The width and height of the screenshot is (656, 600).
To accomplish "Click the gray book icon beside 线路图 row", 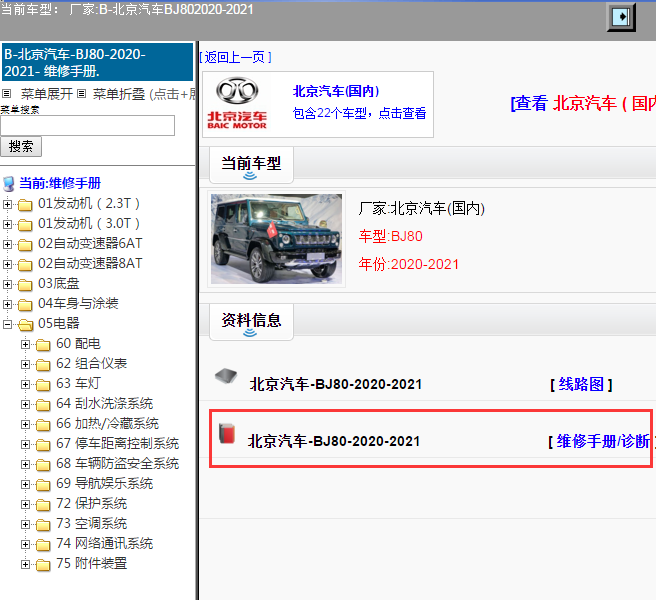I will (226, 376).
